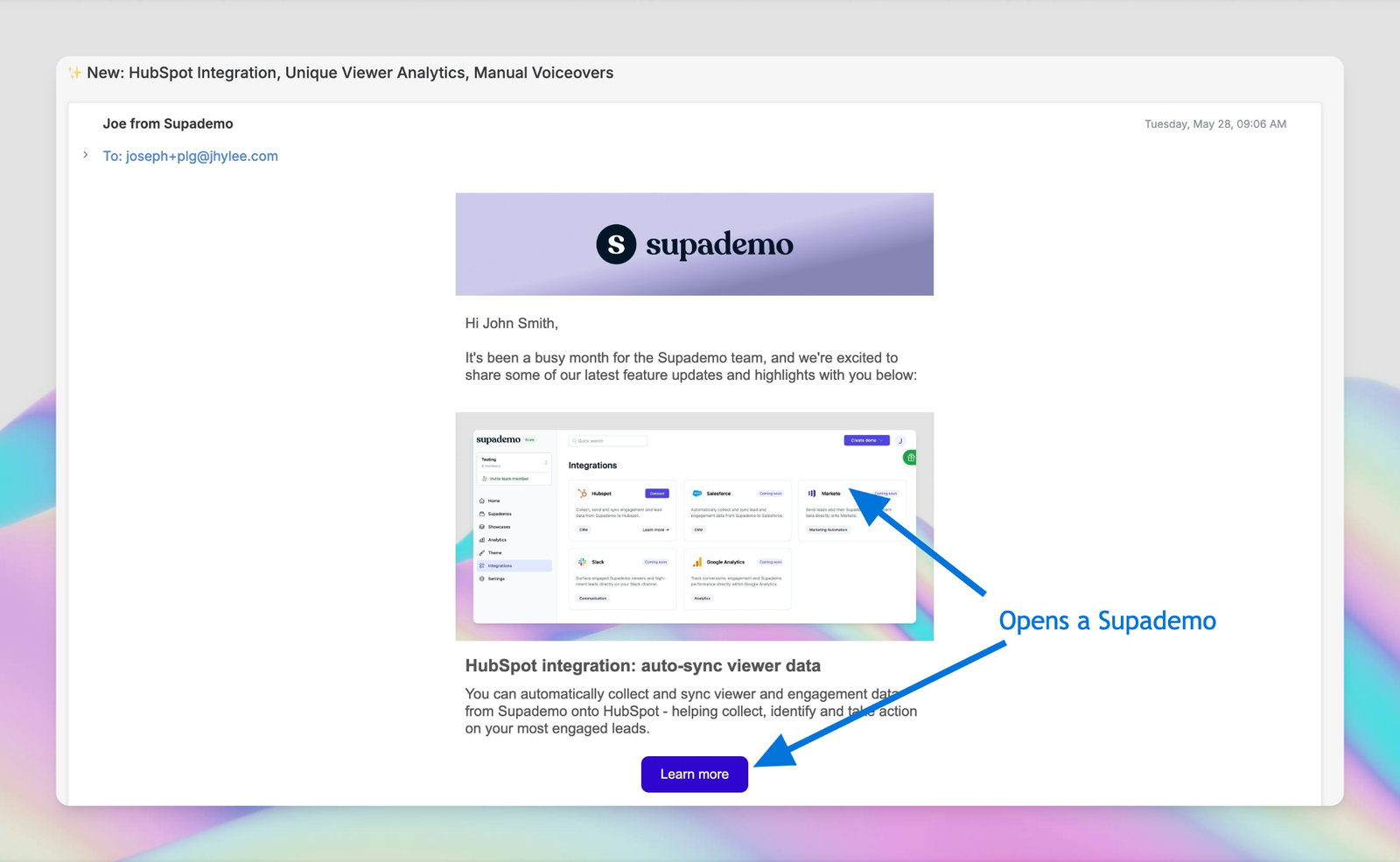The height and width of the screenshot is (862, 1400).
Task: Click the paragraph starting You can automatically collect
Action: click(x=690, y=711)
